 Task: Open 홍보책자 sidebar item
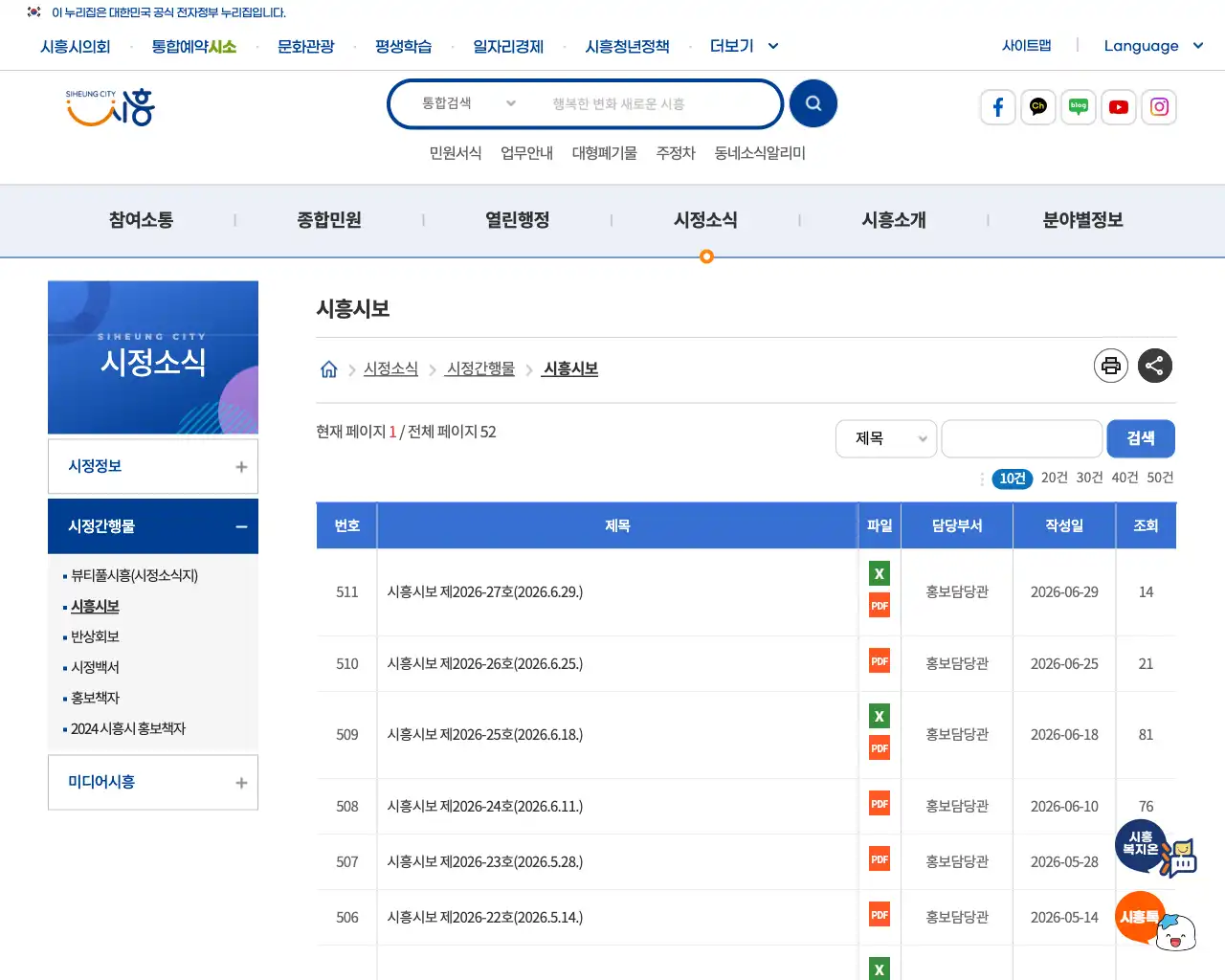pyautogui.click(x=95, y=698)
